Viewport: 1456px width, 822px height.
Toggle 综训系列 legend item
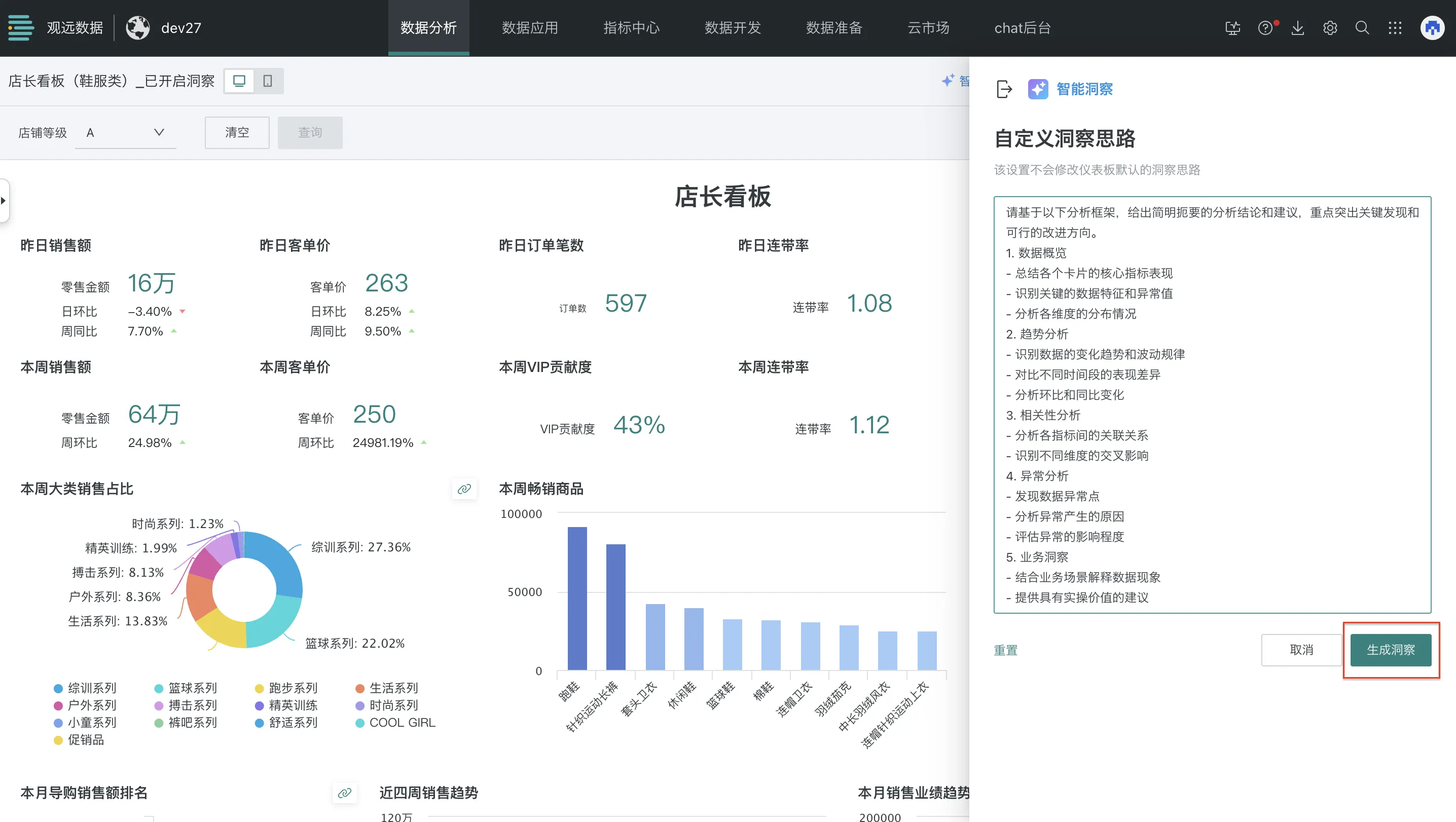click(85, 688)
